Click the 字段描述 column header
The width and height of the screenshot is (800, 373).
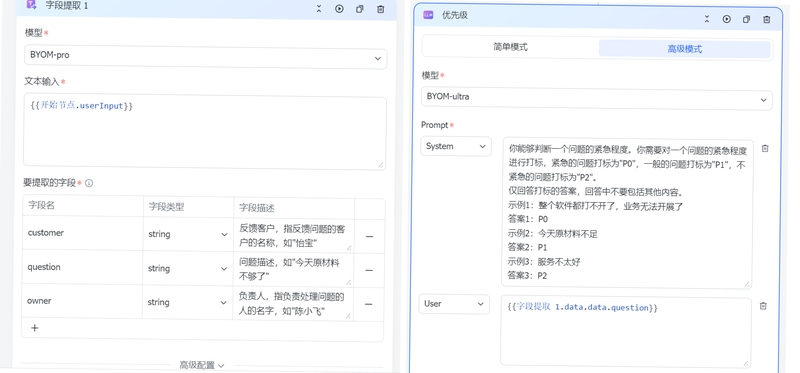tap(257, 208)
